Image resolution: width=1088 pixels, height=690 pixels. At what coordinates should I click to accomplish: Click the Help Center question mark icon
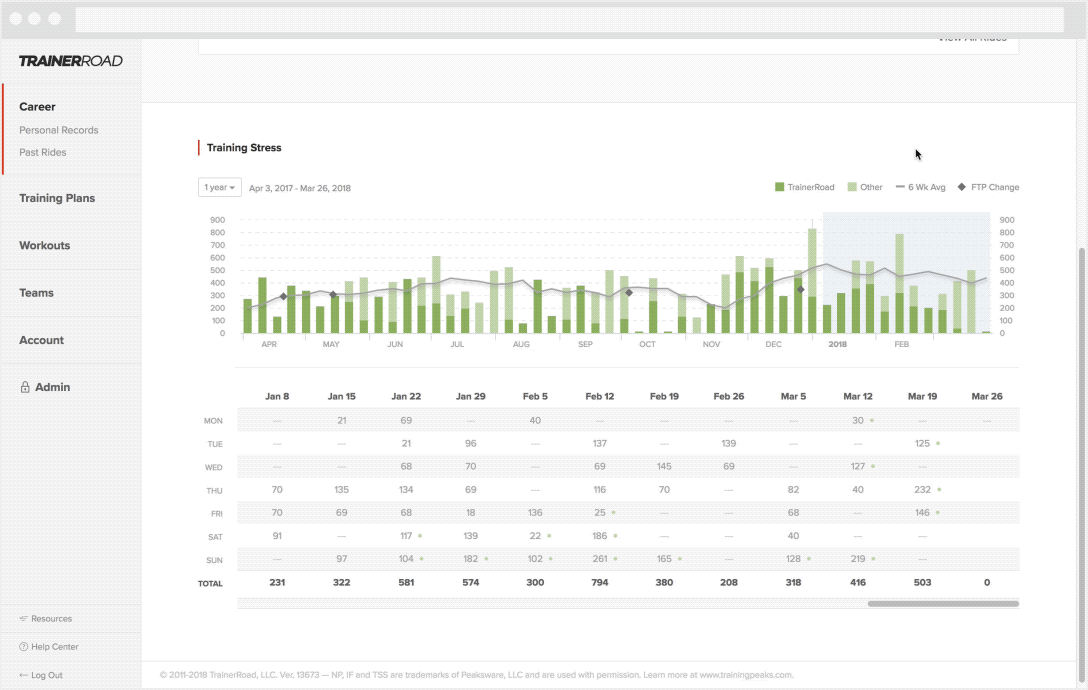(24, 647)
